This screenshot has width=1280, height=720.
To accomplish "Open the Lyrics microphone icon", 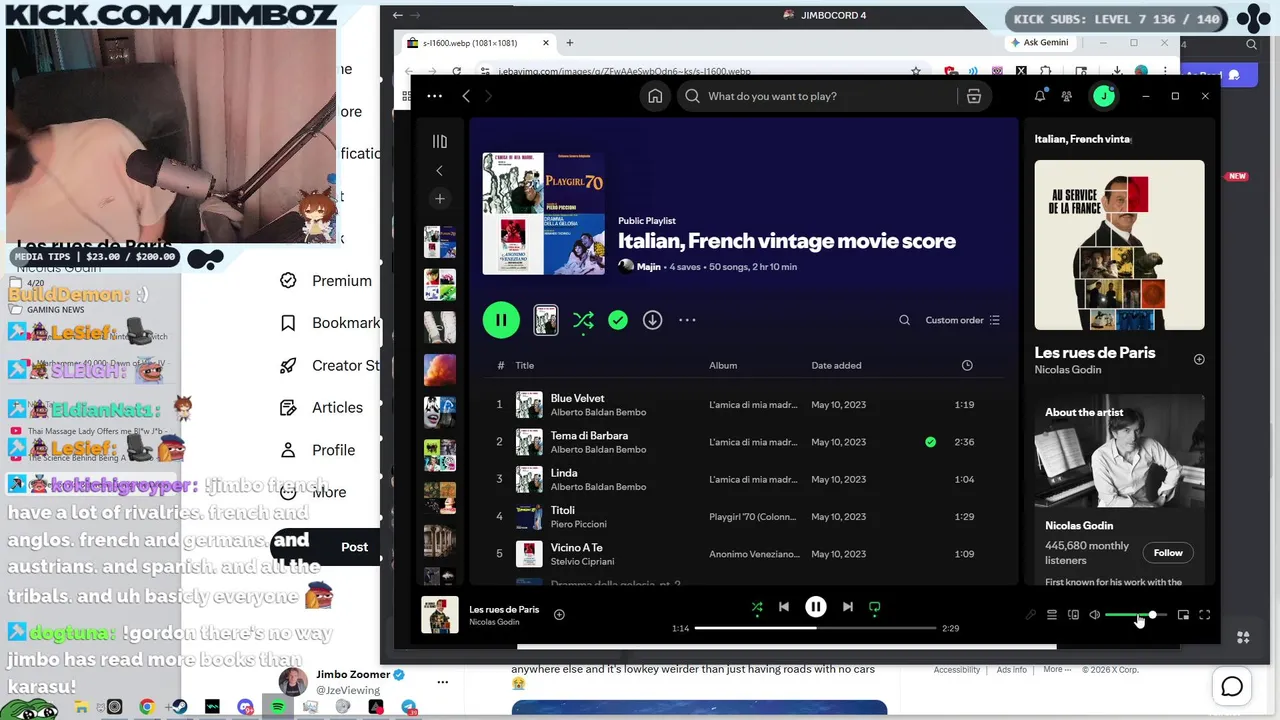I will click(1031, 615).
